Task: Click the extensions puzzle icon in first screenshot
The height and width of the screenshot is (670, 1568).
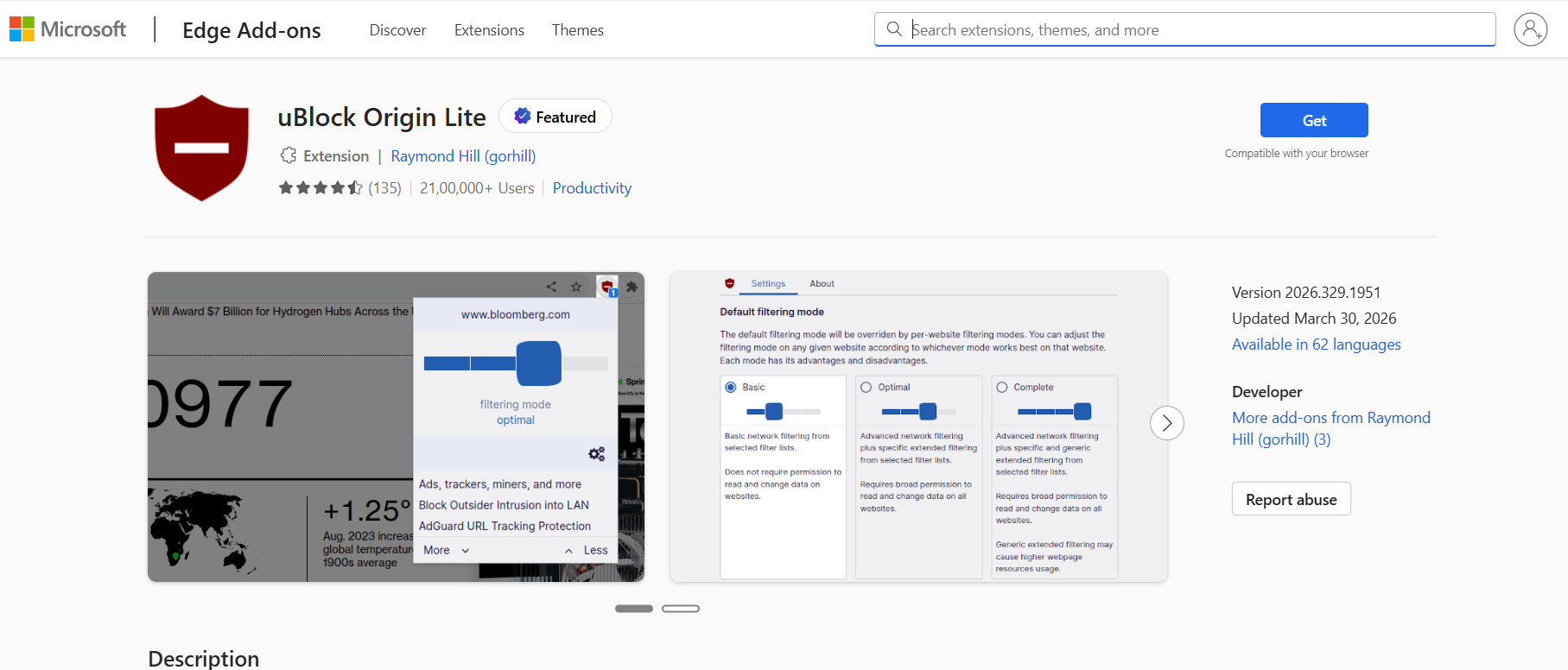Action: 632,287
